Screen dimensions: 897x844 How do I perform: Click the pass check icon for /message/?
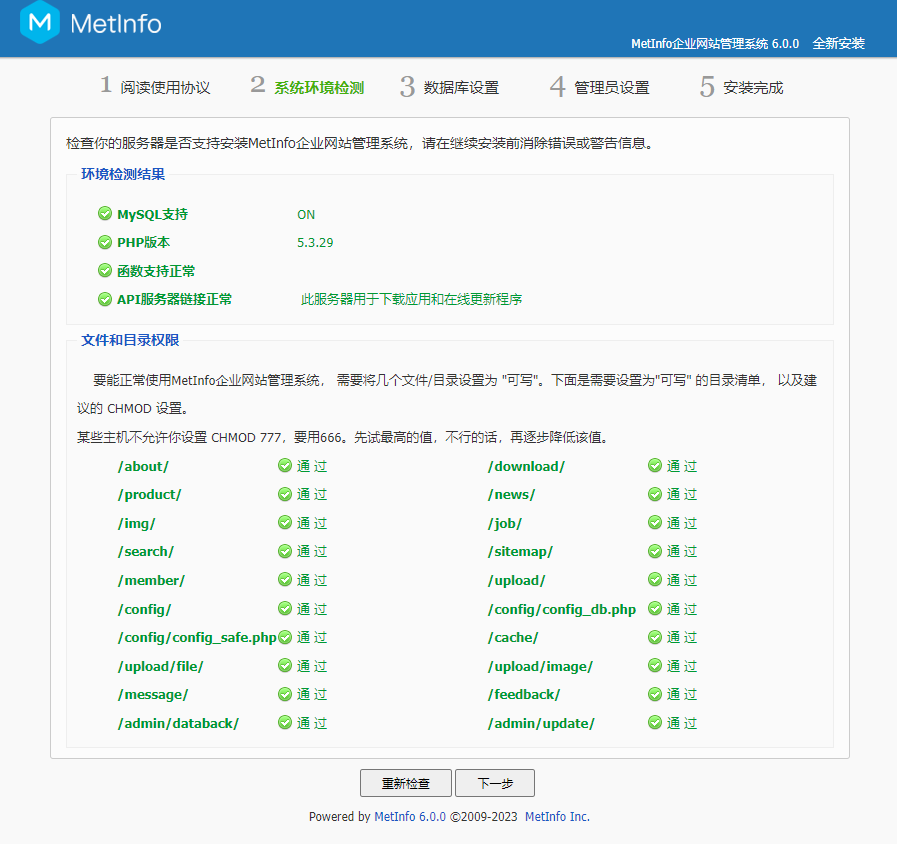[x=285, y=695]
